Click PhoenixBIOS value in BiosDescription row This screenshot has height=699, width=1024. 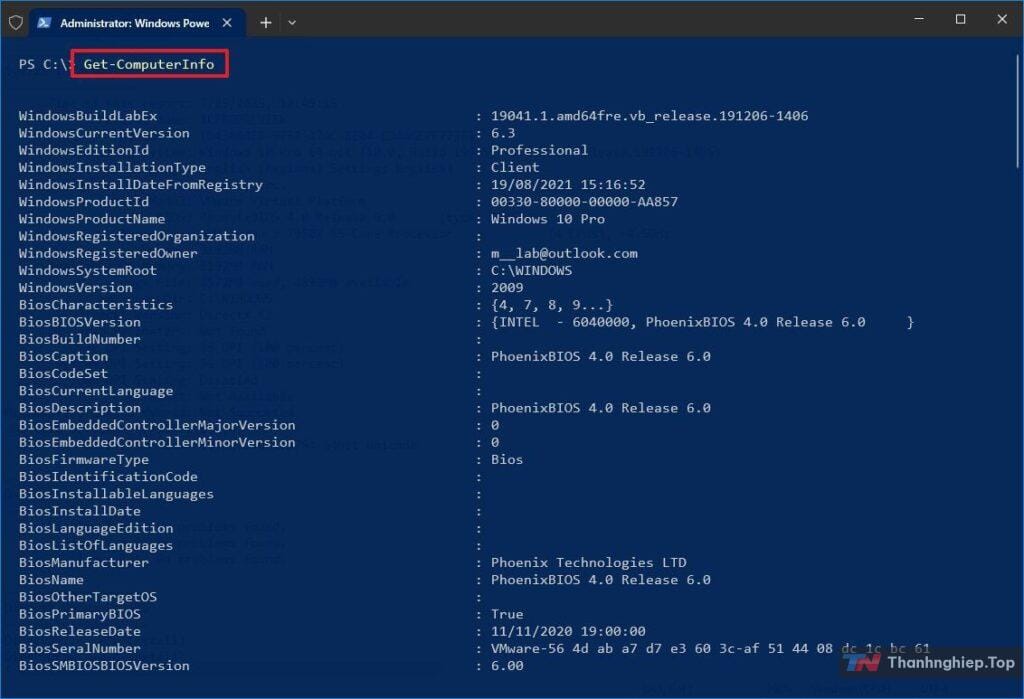click(x=601, y=408)
